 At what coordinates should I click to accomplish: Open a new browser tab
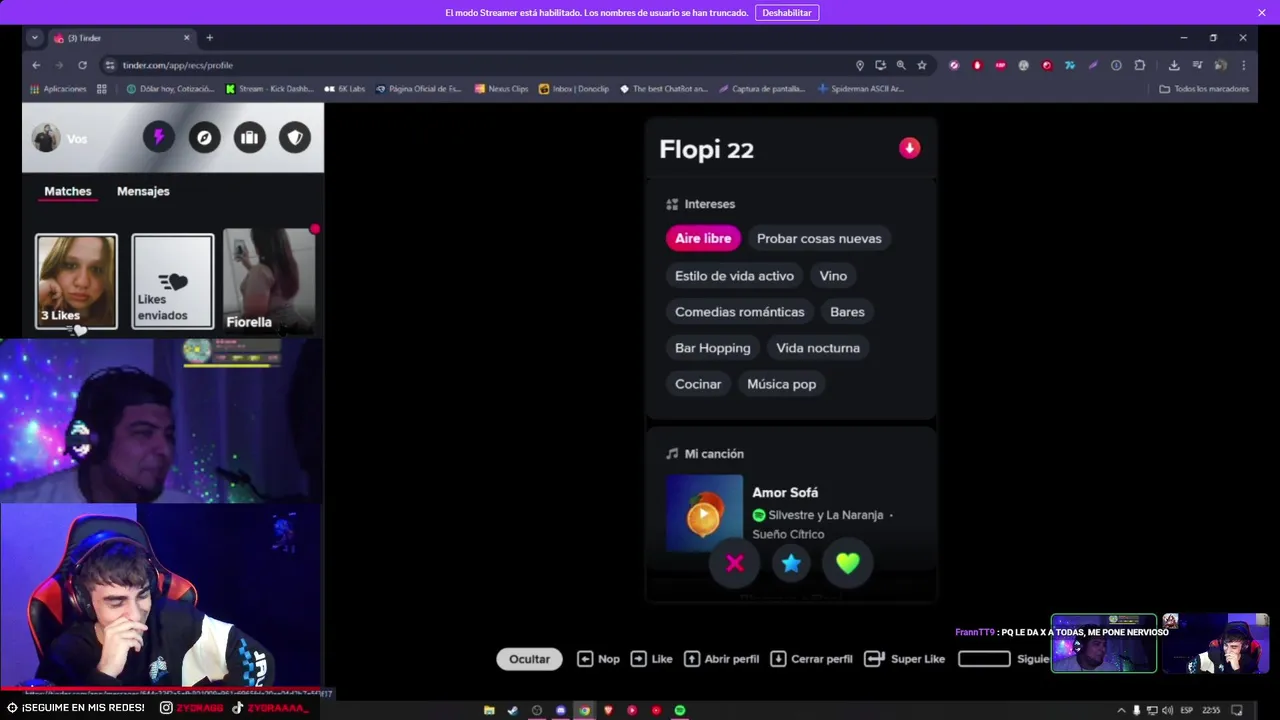tap(209, 38)
